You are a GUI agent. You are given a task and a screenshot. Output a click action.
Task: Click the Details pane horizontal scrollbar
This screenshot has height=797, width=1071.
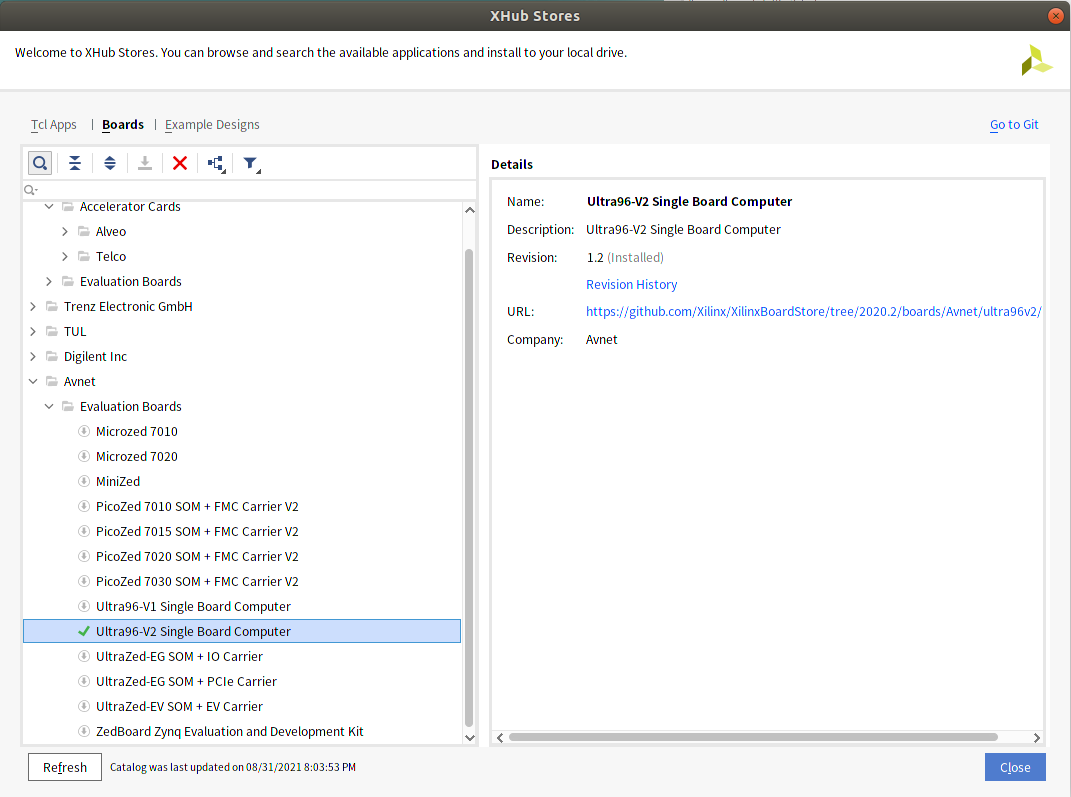click(x=753, y=737)
